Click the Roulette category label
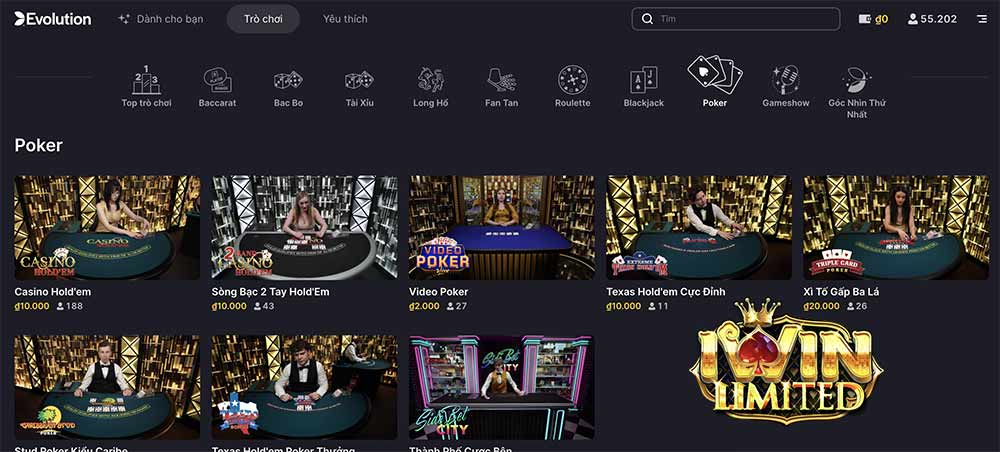Image resolution: width=1000 pixels, height=452 pixels. (573, 103)
